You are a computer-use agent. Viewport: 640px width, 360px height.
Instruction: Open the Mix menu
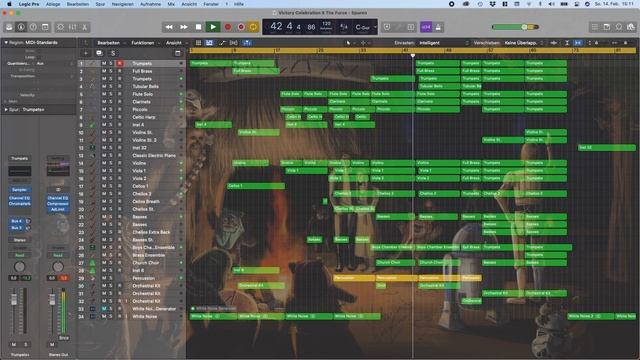171,4
